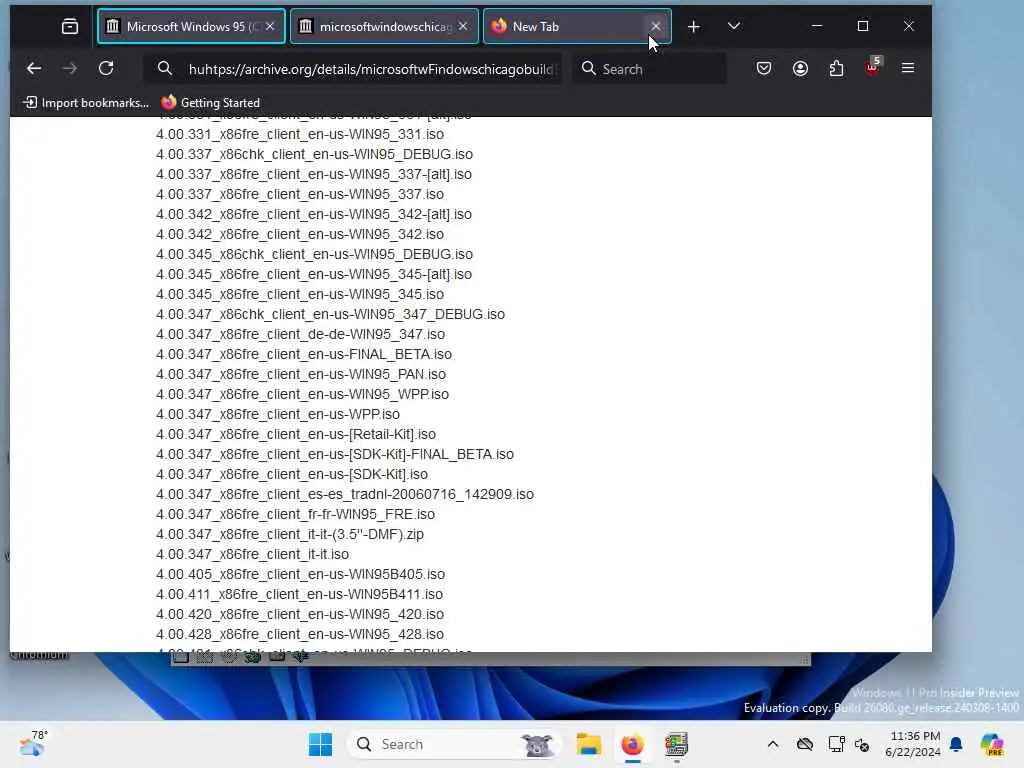Open 4.00.411 en-us-WIN95B411.iso file
The height and width of the screenshot is (768, 1024).
point(299,594)
